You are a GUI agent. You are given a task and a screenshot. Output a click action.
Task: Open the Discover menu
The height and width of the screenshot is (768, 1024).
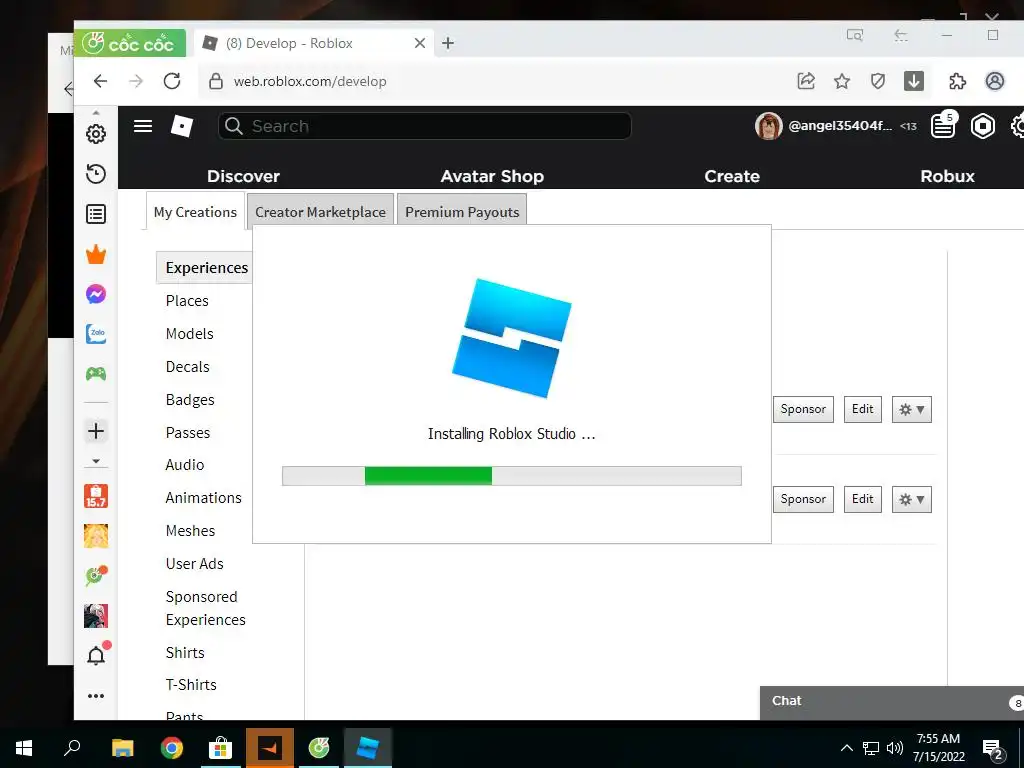point(244,176)
